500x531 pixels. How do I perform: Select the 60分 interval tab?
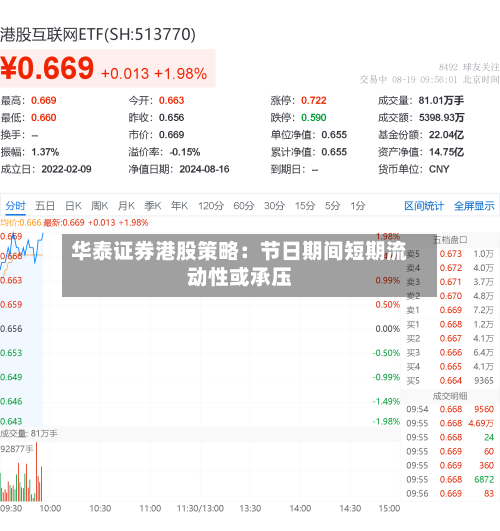(244, 206)
